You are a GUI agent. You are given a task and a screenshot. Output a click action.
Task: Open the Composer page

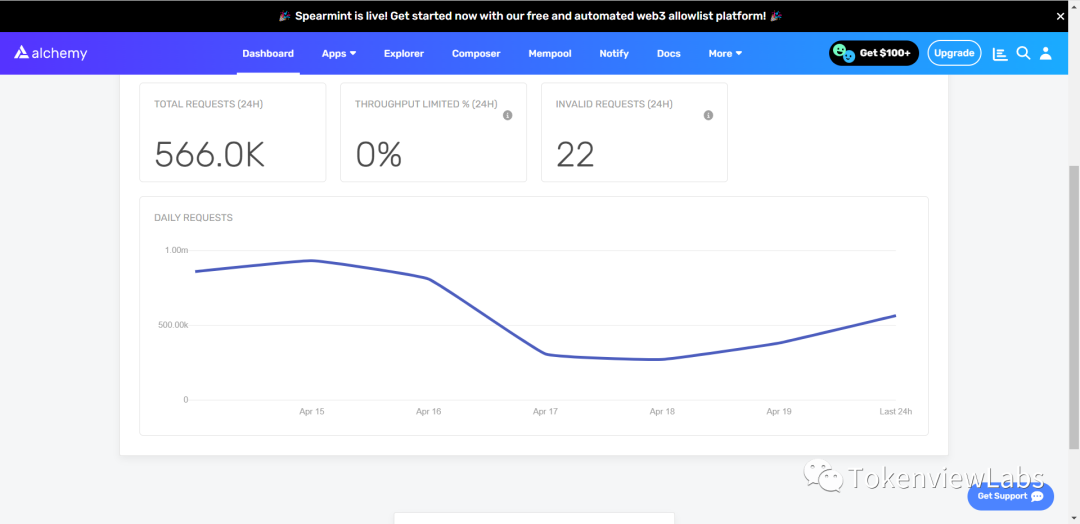pyautogui.click(x=476, y=54)
